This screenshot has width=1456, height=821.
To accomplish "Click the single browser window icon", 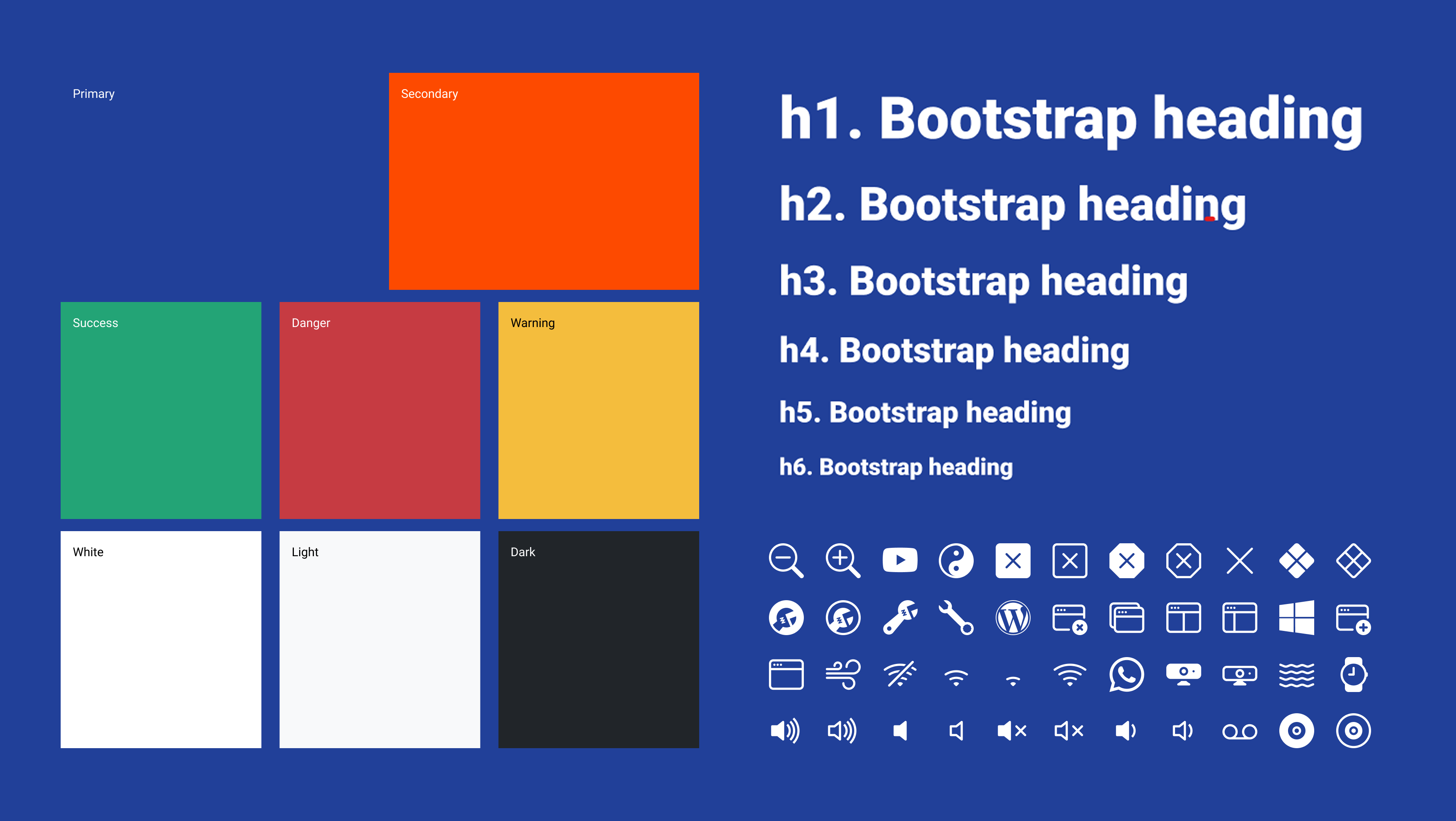I will coord(786,675).
